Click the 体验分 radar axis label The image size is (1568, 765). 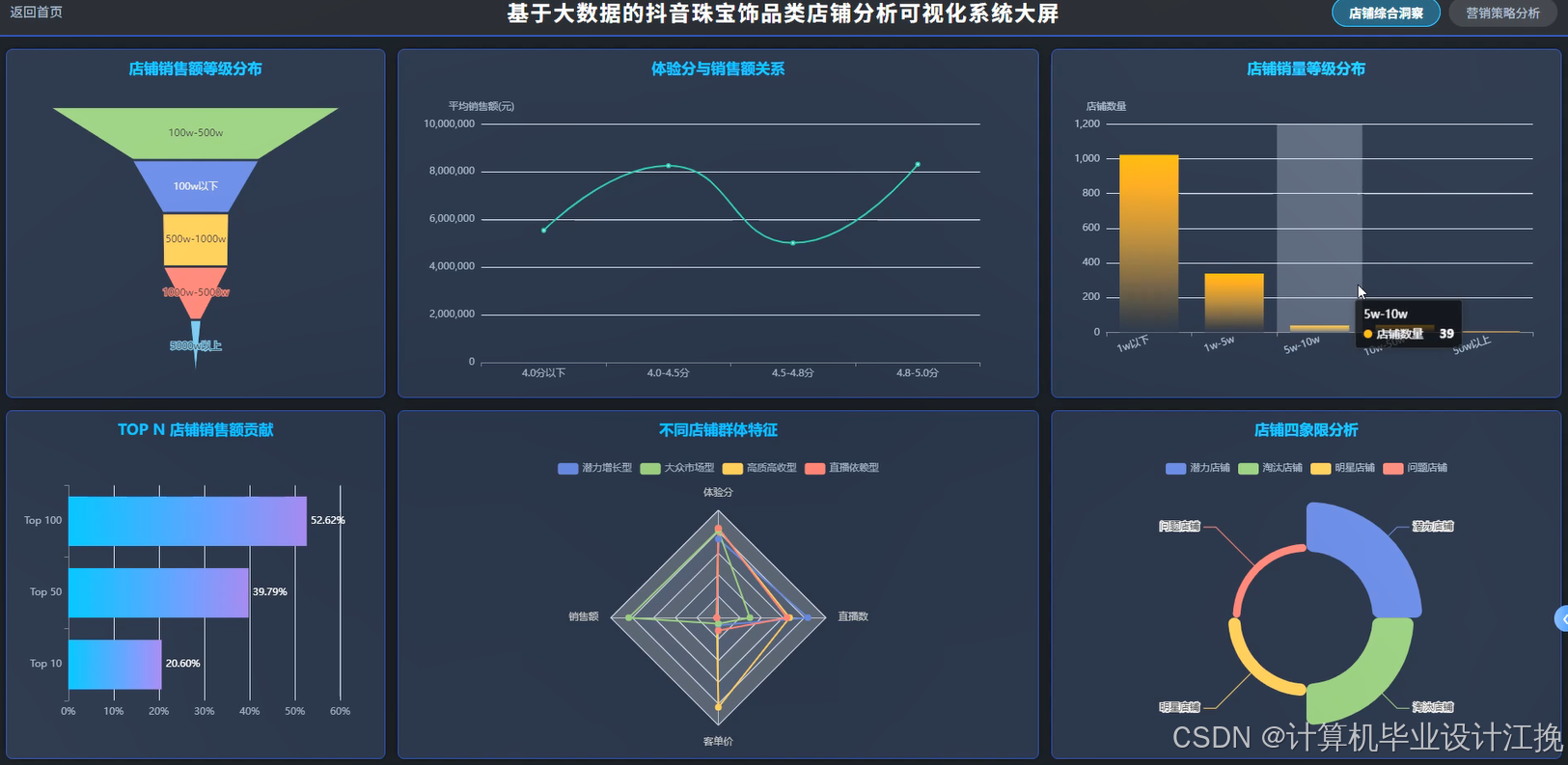(x=718, y=492)
